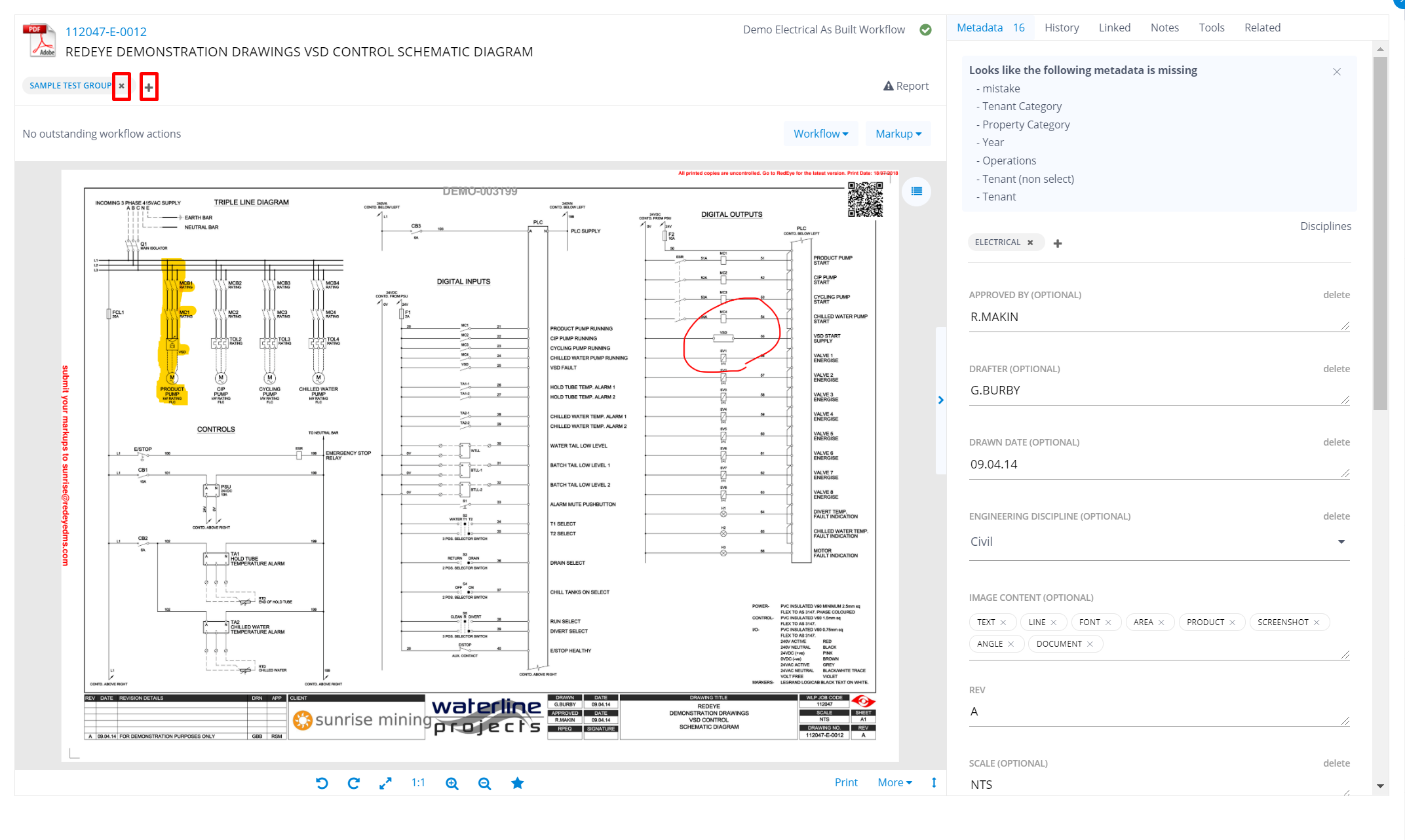
Task: Edit the REV field value A
Action: click(1159, 712)
